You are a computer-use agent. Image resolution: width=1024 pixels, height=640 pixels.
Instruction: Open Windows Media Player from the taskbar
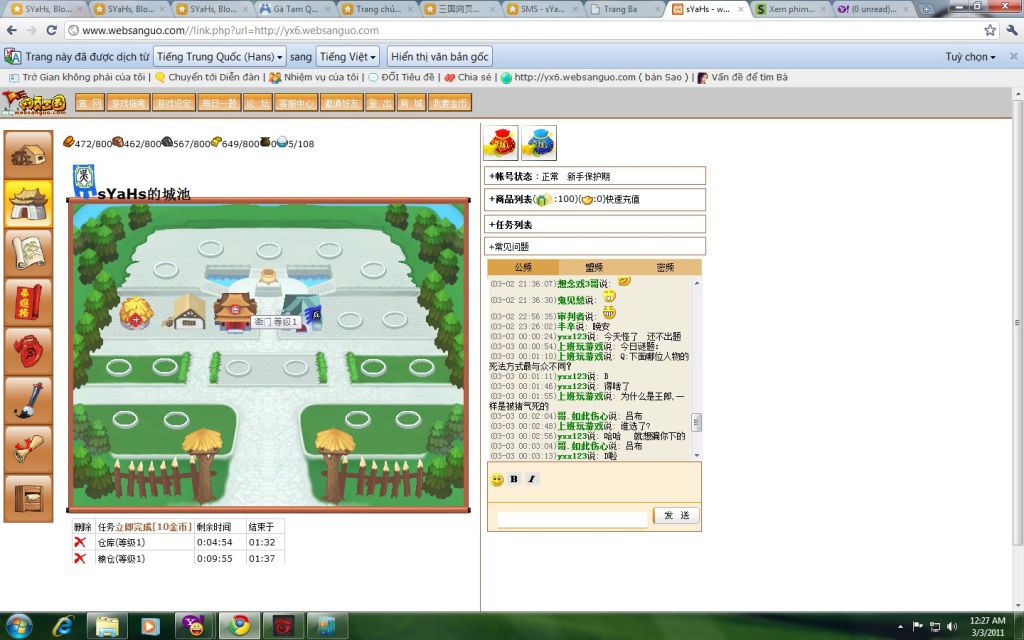pyautogui.click(x=151, y=626)
